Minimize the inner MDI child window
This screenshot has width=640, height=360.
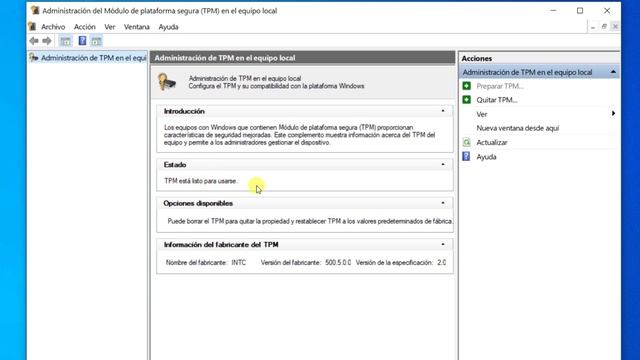(593, 27)
